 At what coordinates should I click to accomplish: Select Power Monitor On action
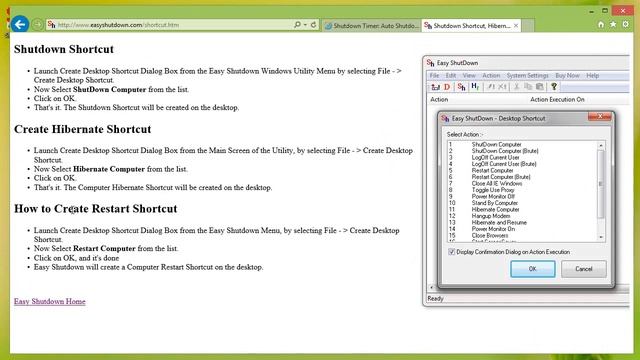pyautogui.click(x=523, y=229)
